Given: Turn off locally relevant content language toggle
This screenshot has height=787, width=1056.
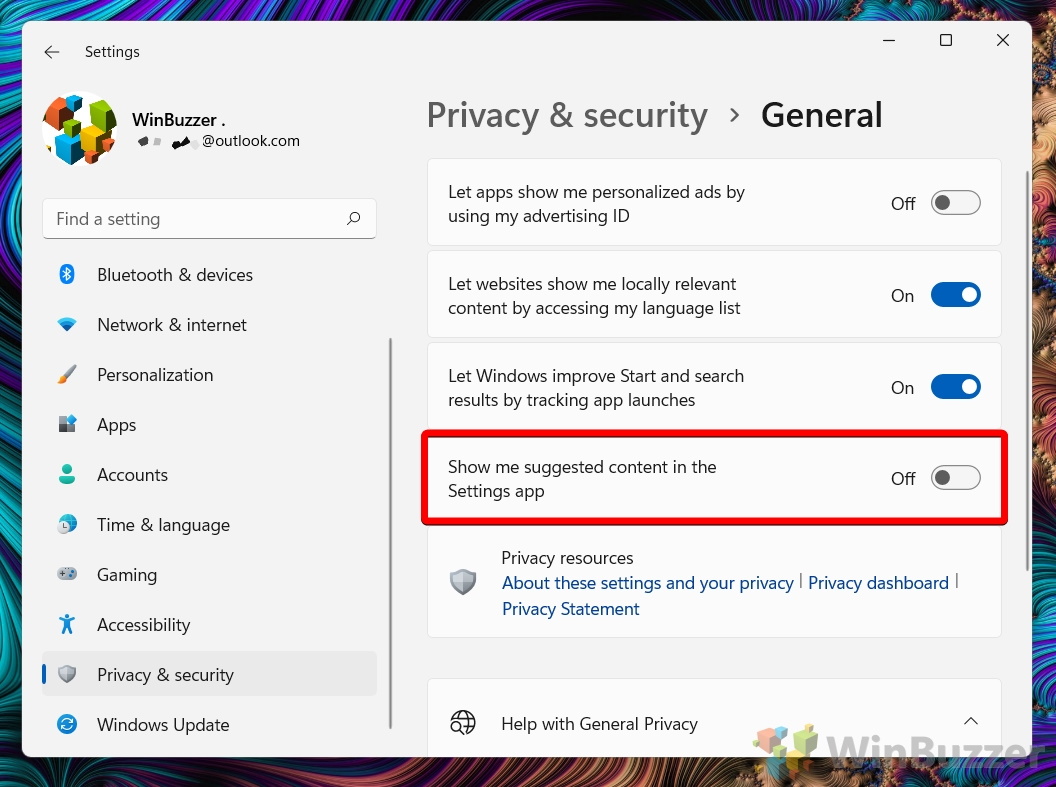Looking at the screenshot, I should (x=955, y=295).
